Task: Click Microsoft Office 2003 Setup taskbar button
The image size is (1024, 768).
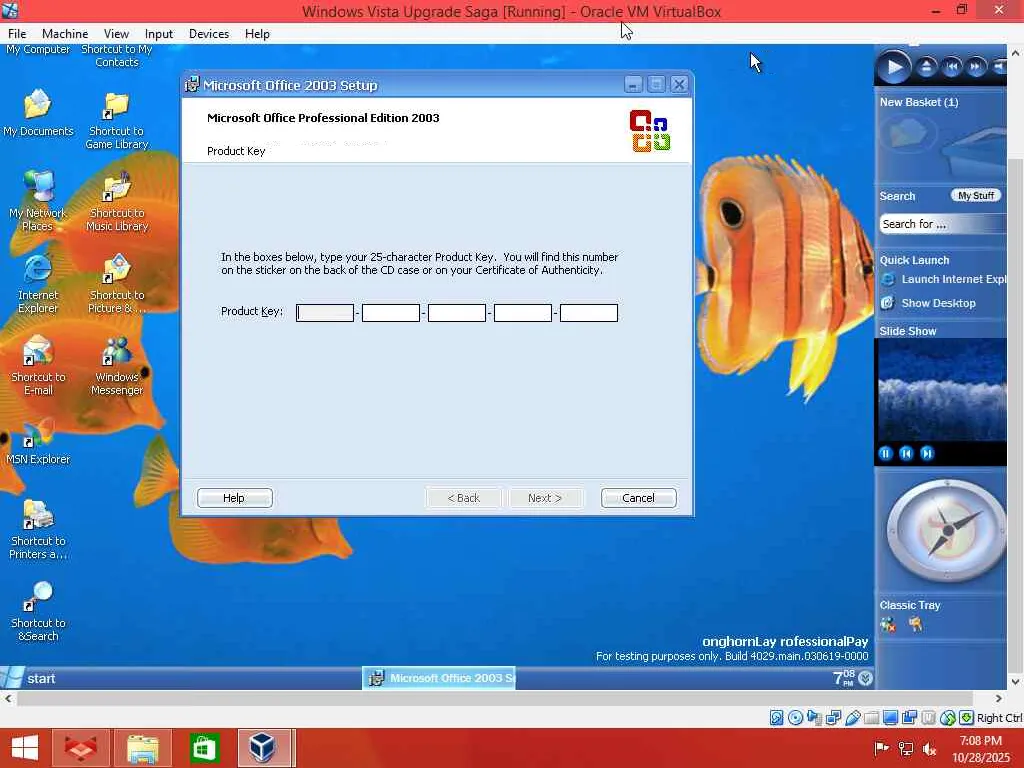Action: [x=440, y=679]
